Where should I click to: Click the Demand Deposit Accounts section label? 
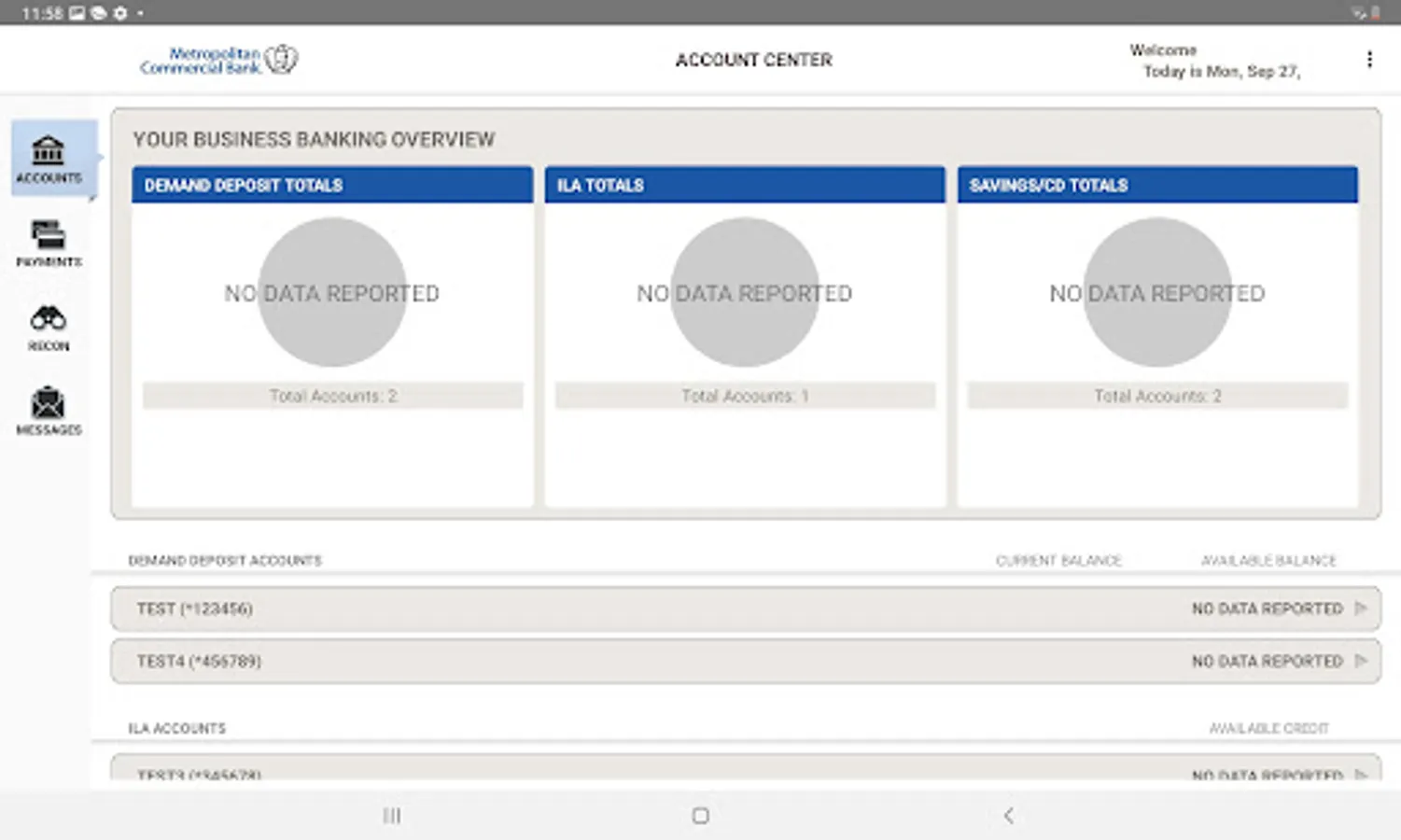(225, 560)
